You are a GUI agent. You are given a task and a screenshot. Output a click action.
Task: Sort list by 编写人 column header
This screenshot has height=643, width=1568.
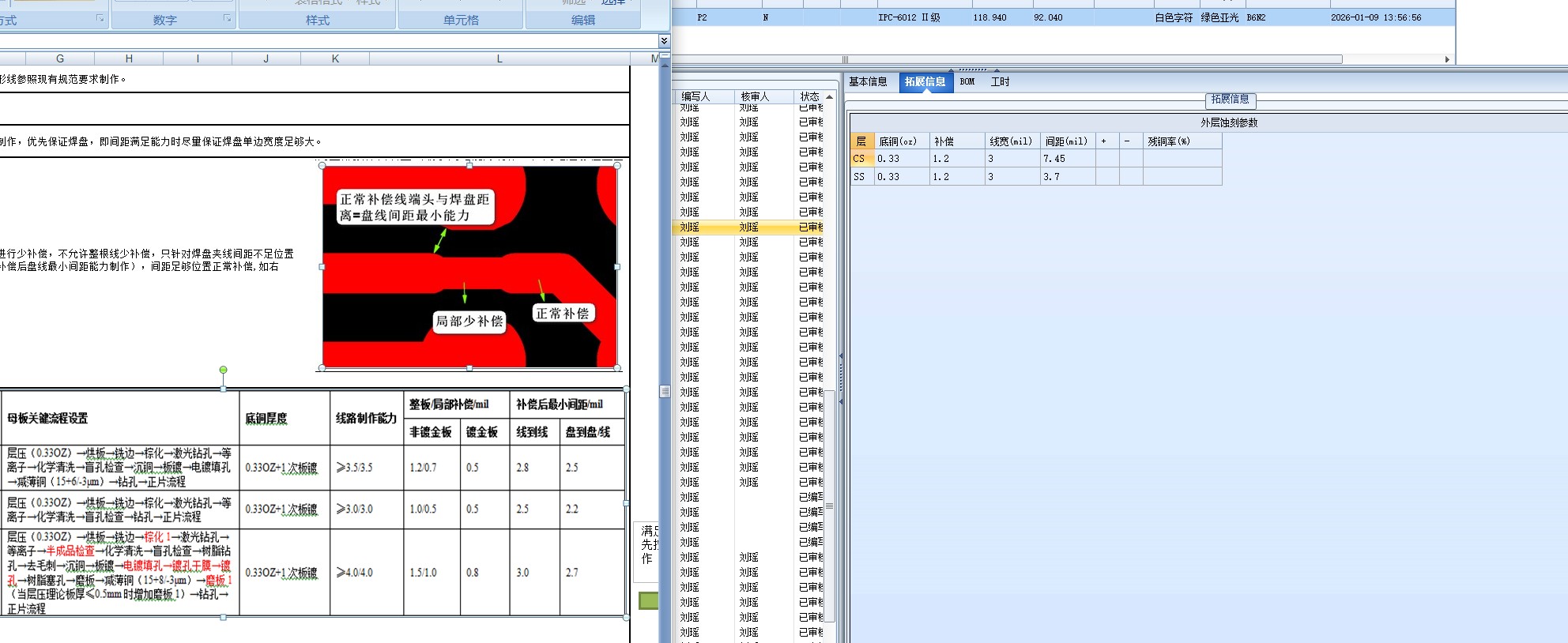click(704, 96)
